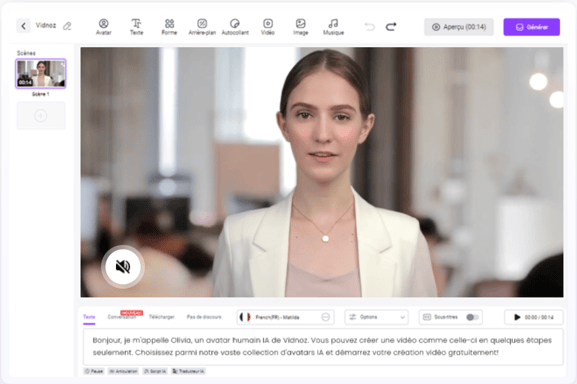Edit the project name with pencil icon
577x384 pixels.
(67, 26)
